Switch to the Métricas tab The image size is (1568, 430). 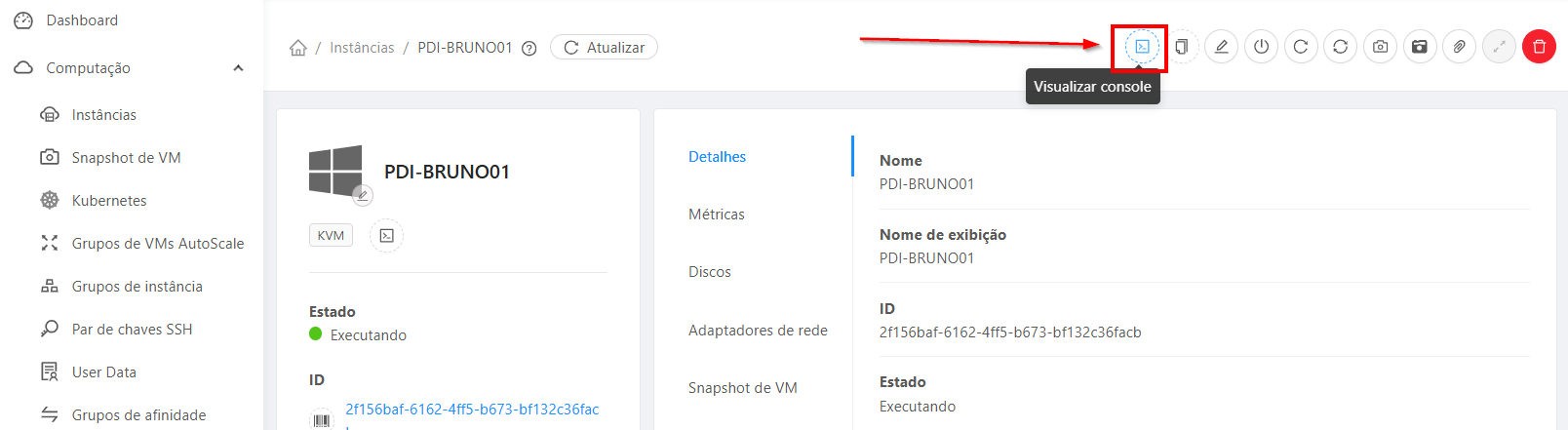[x=717, y=215]
